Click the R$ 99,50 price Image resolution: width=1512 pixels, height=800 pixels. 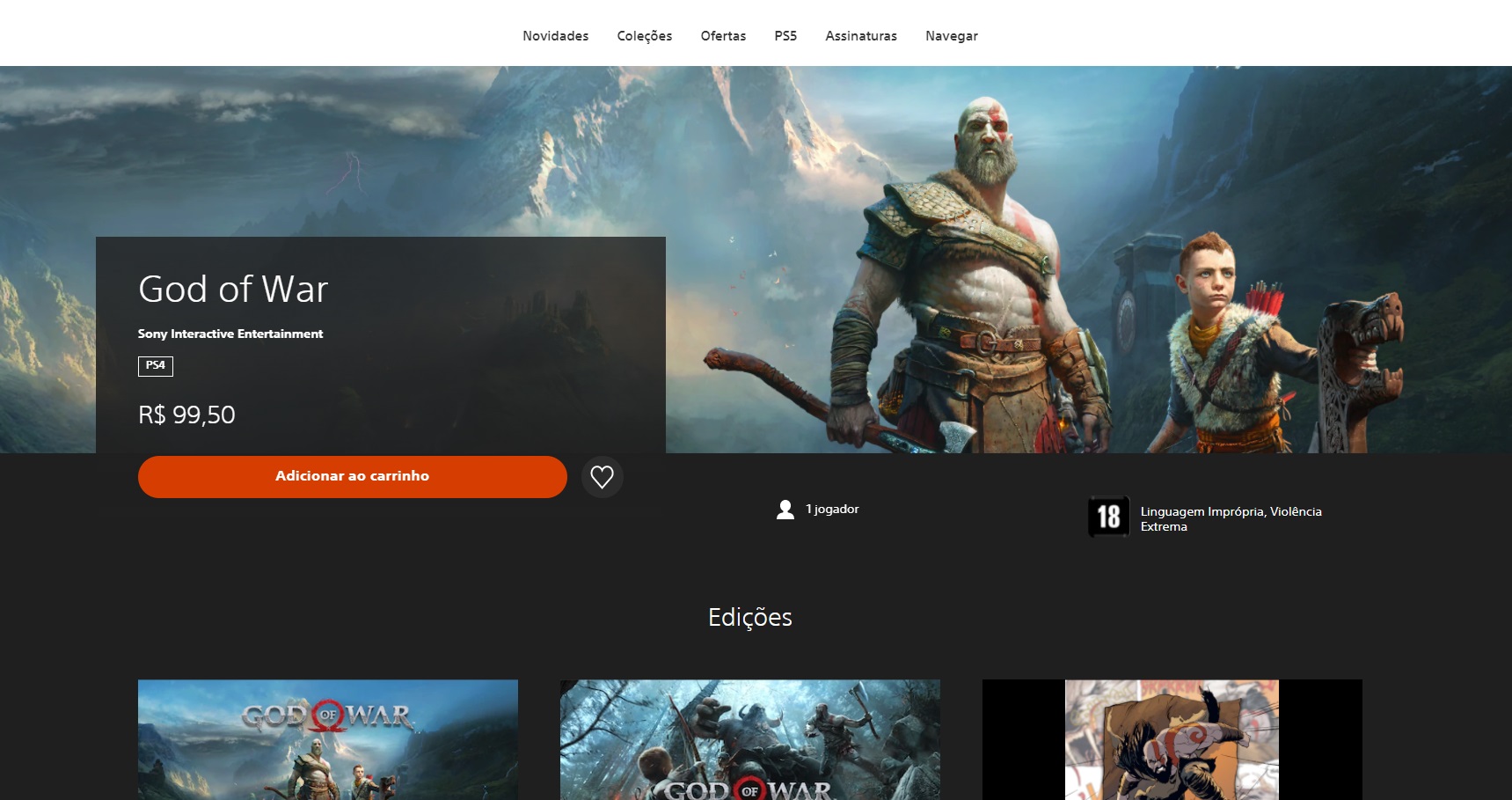(186, 415)
